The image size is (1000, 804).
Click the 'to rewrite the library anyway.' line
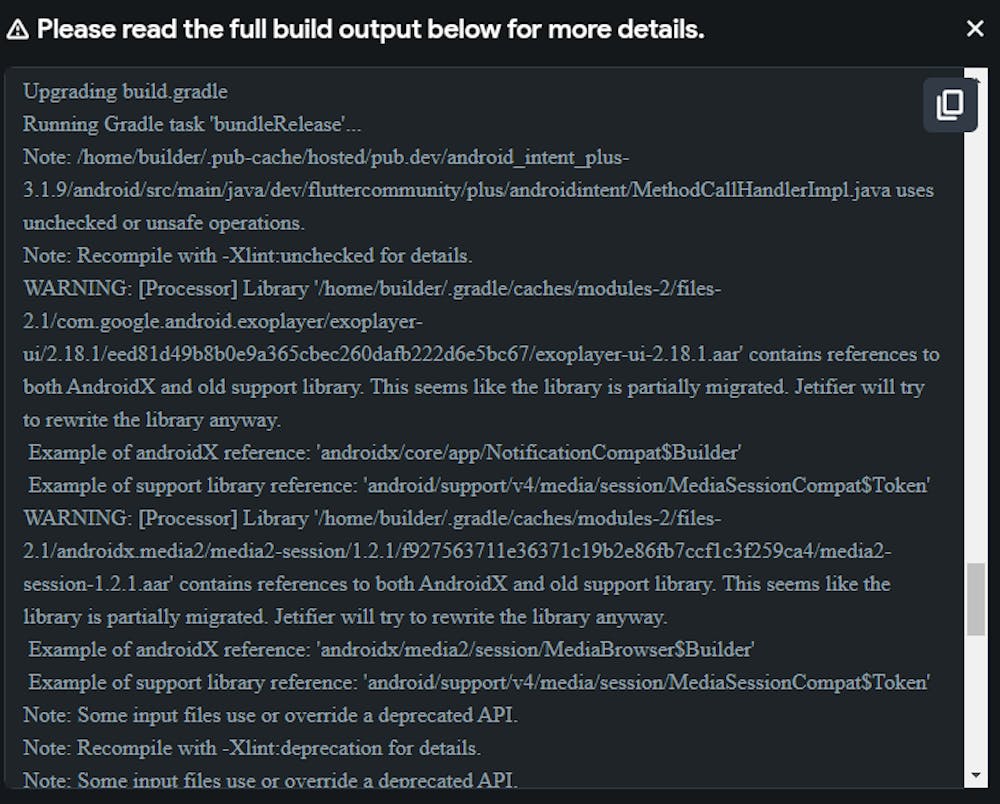click(x=152, y=420)
